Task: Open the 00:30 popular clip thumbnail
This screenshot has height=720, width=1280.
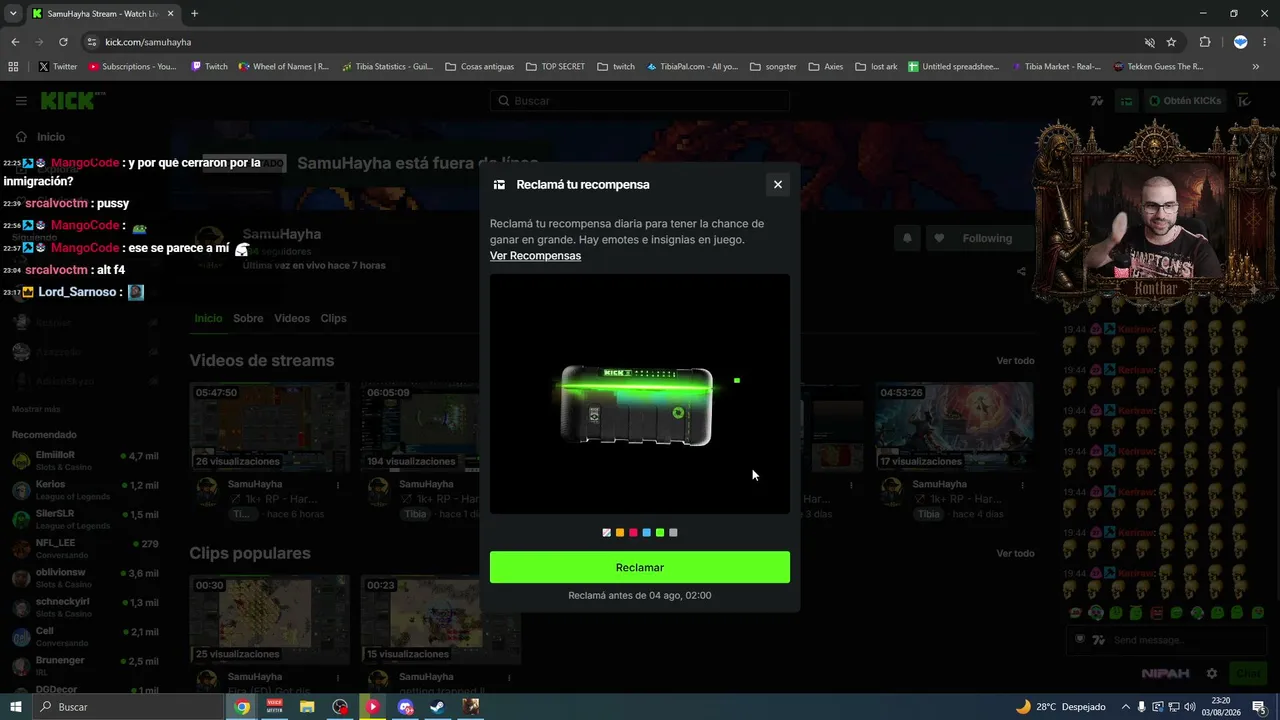Action: [x=270, y=619]
